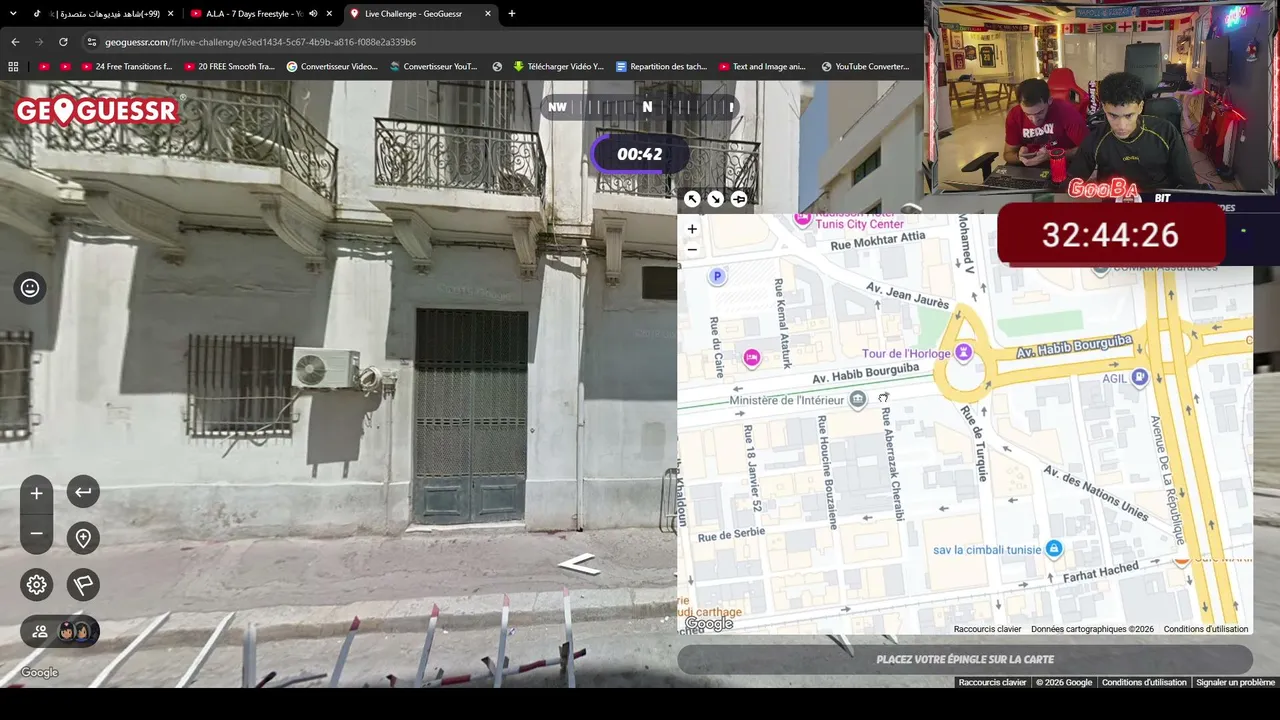1280x720 pixels.
Task: Open a new browser tab
Action: tap(512, 14)
